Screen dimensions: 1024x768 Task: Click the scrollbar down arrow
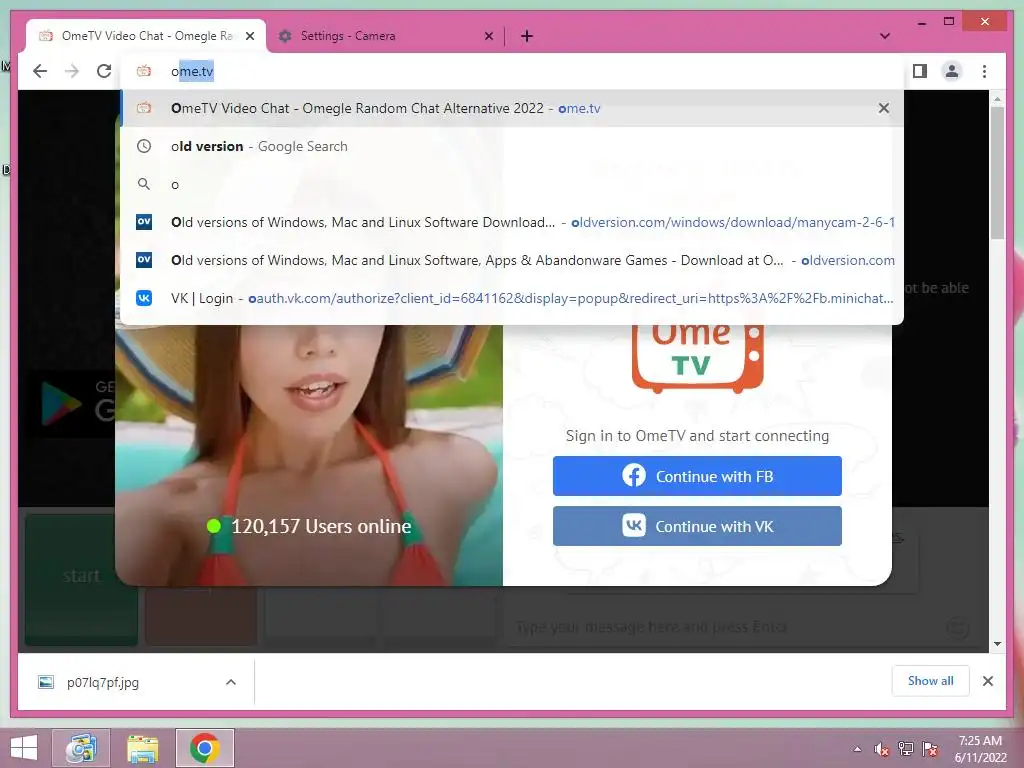tap(997, 644)
